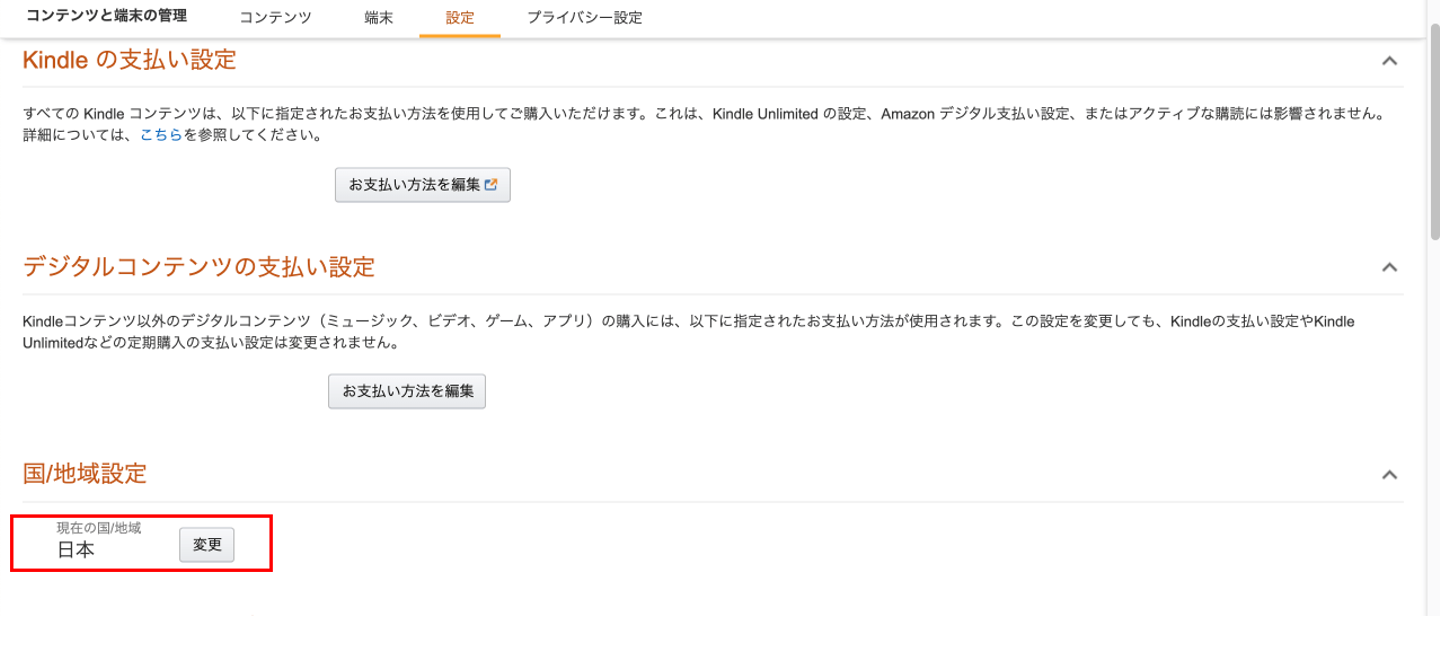
Task: Click external-link icon on Kindle payment button
Action: point(491,185)
